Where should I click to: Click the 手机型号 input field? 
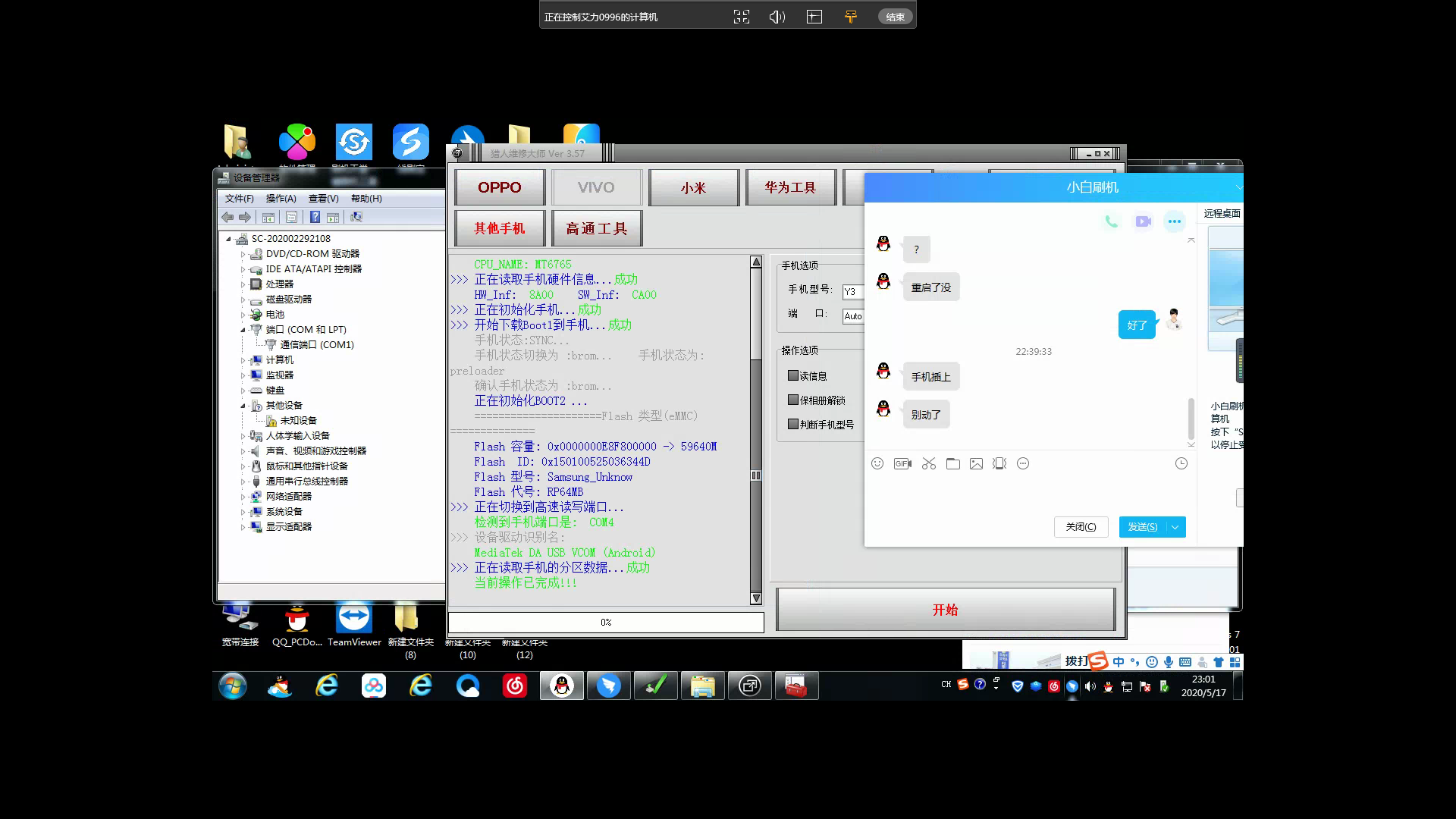click(853, 292)
